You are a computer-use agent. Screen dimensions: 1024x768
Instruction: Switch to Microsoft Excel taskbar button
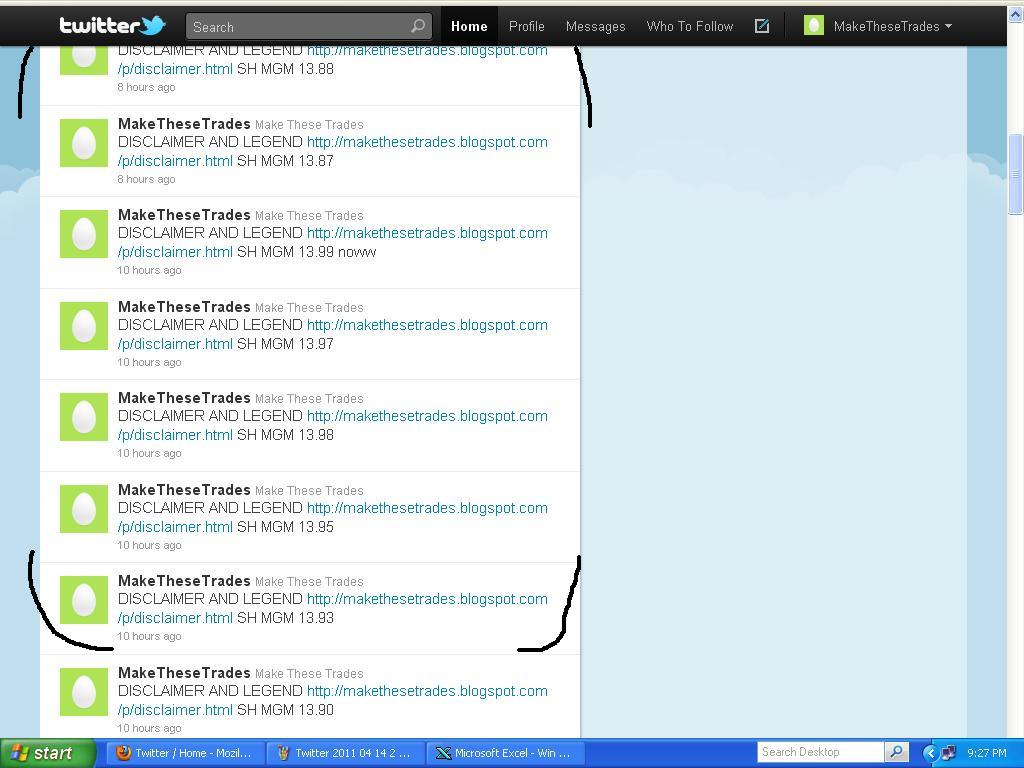point(505,753)
